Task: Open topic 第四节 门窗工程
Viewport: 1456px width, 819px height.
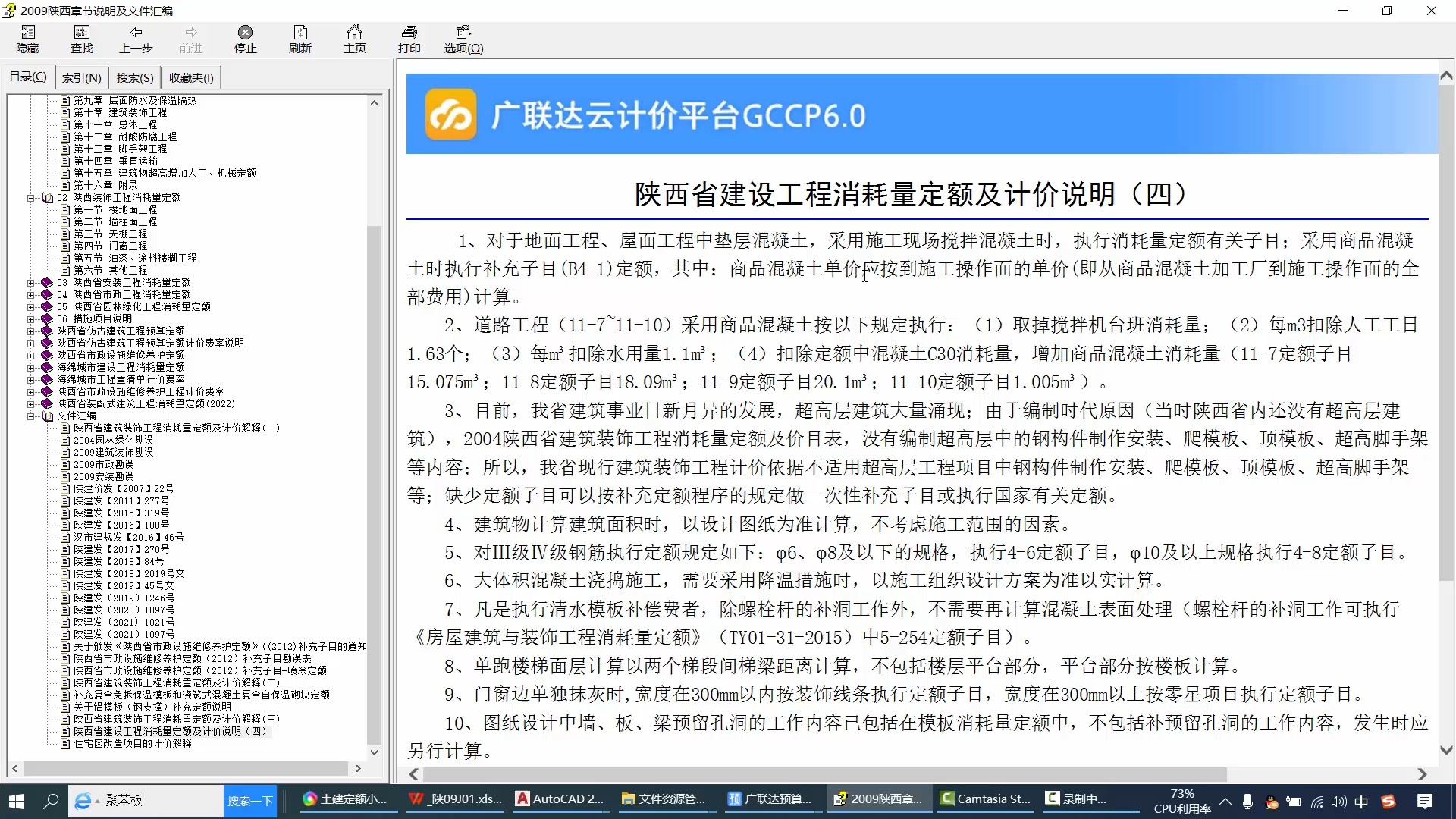Action: click(110, 246)
